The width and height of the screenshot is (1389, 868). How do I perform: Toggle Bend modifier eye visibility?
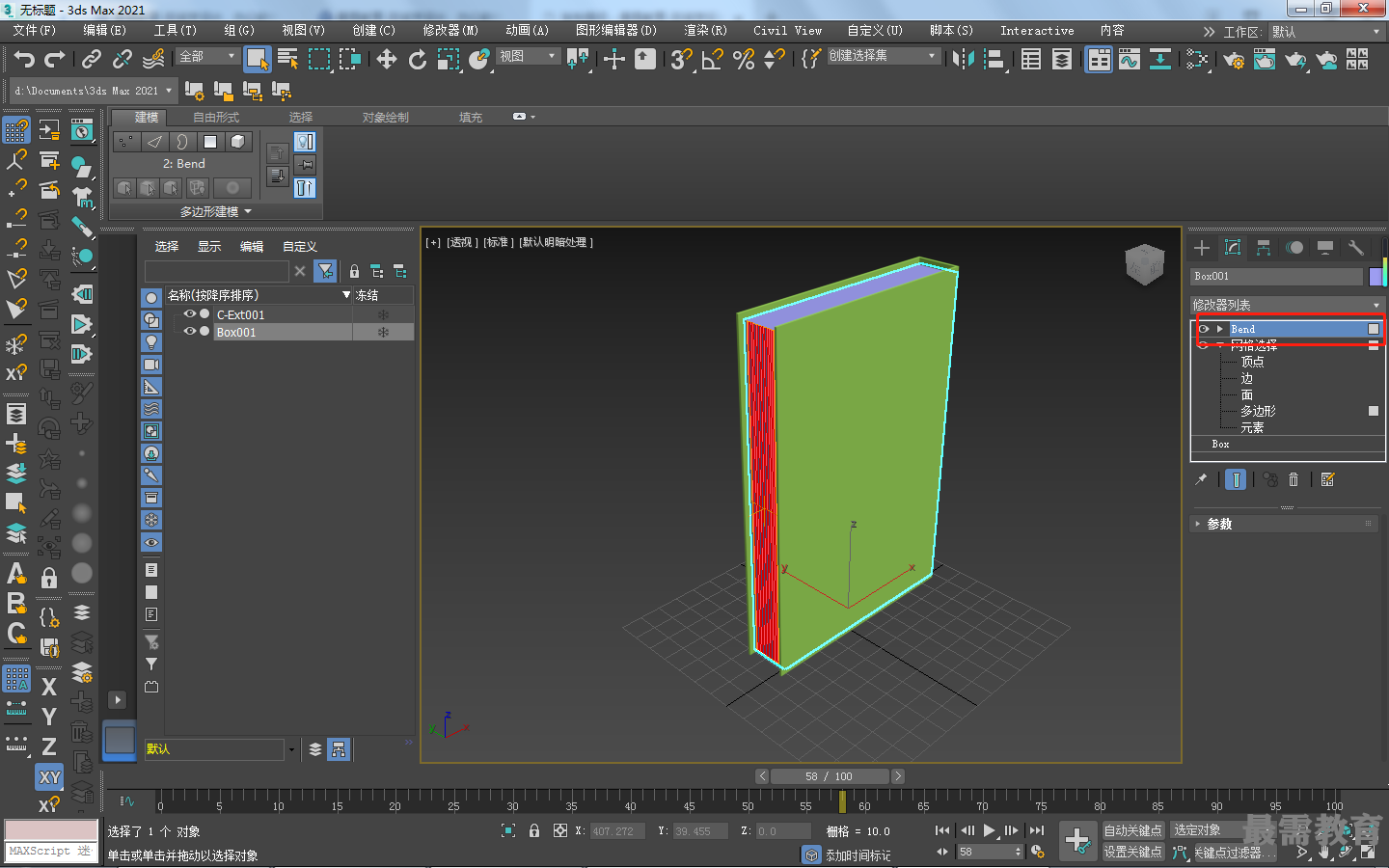click(x=1204, y=329)
